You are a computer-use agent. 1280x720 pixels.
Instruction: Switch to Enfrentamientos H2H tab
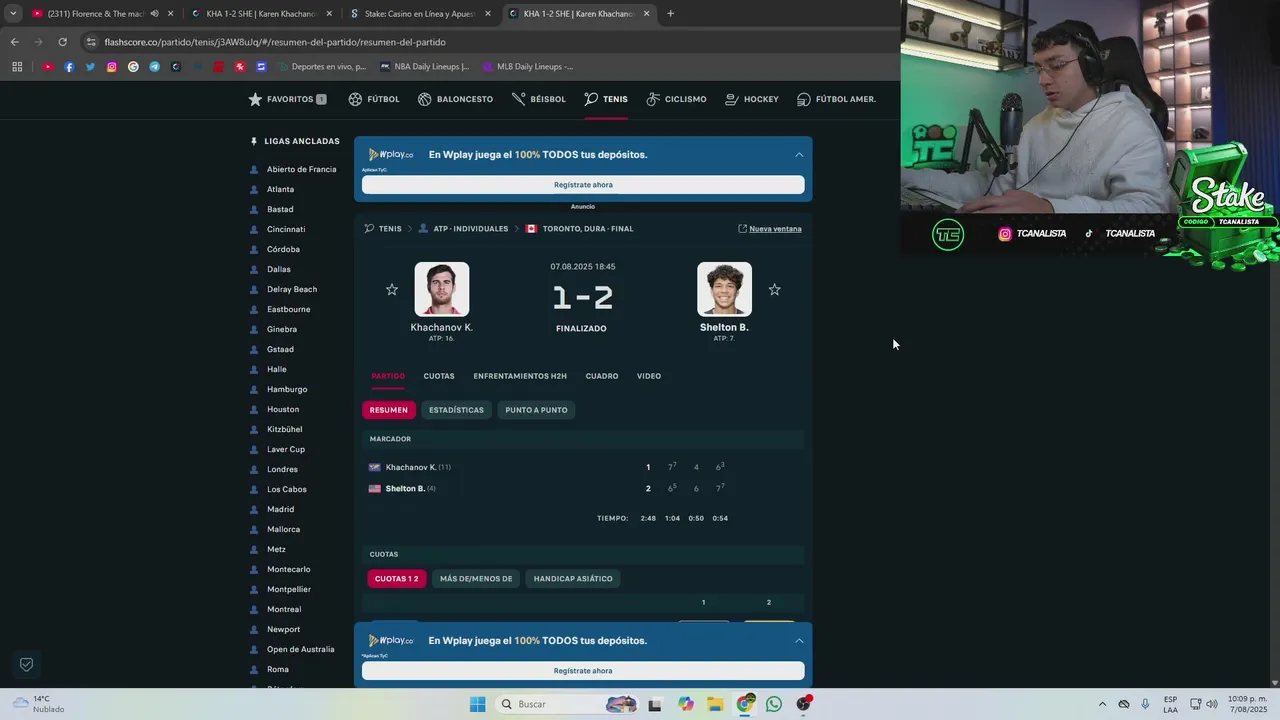click(x=520, y=376)
